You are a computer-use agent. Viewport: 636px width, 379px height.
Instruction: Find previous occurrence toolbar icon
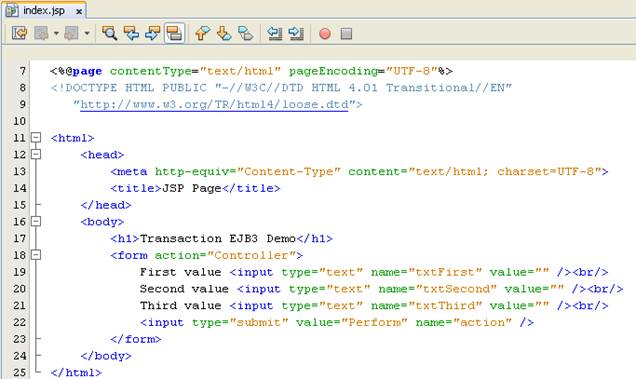tap(131, 33)
